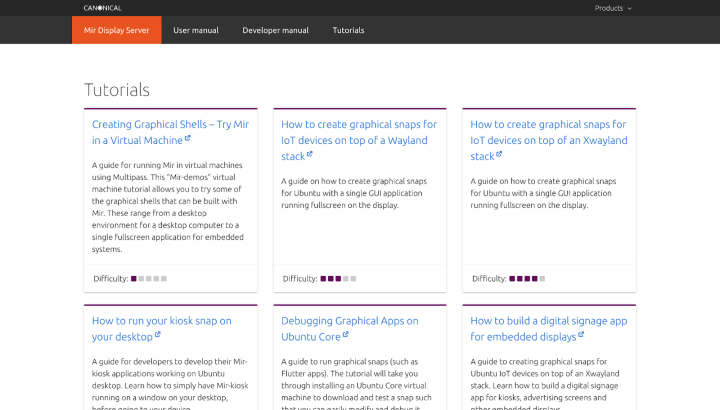
Task: Click difficulty indicator on Virtual Machine card
Action: [x=149, y=279]
